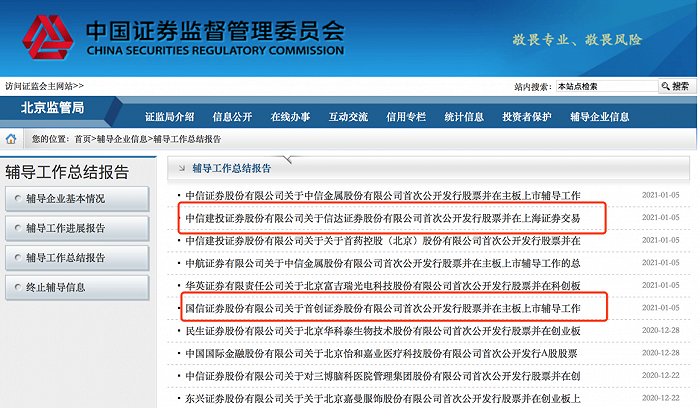700x408 pixels.
Task: Click the arrow icon beside 辅导工作总结报告 heading
Action: pos(182,167)
